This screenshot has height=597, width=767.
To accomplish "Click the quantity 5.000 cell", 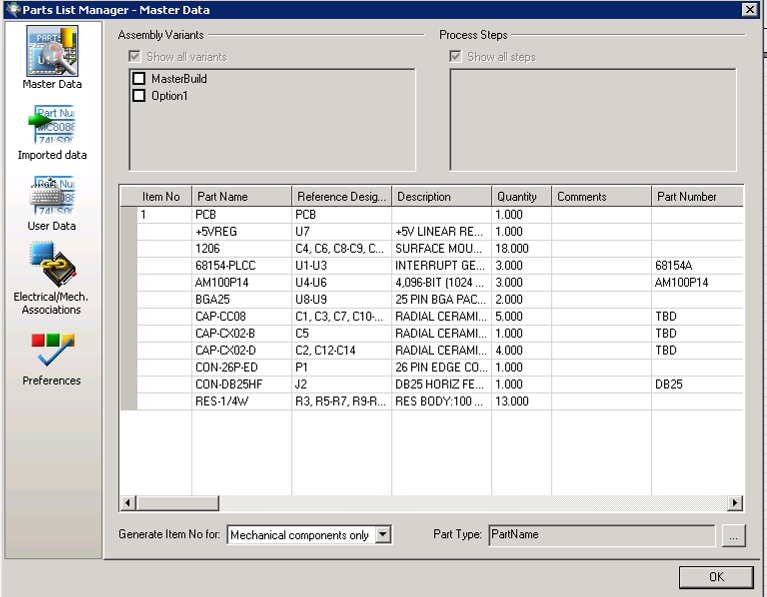I will [x=521, y=317].
